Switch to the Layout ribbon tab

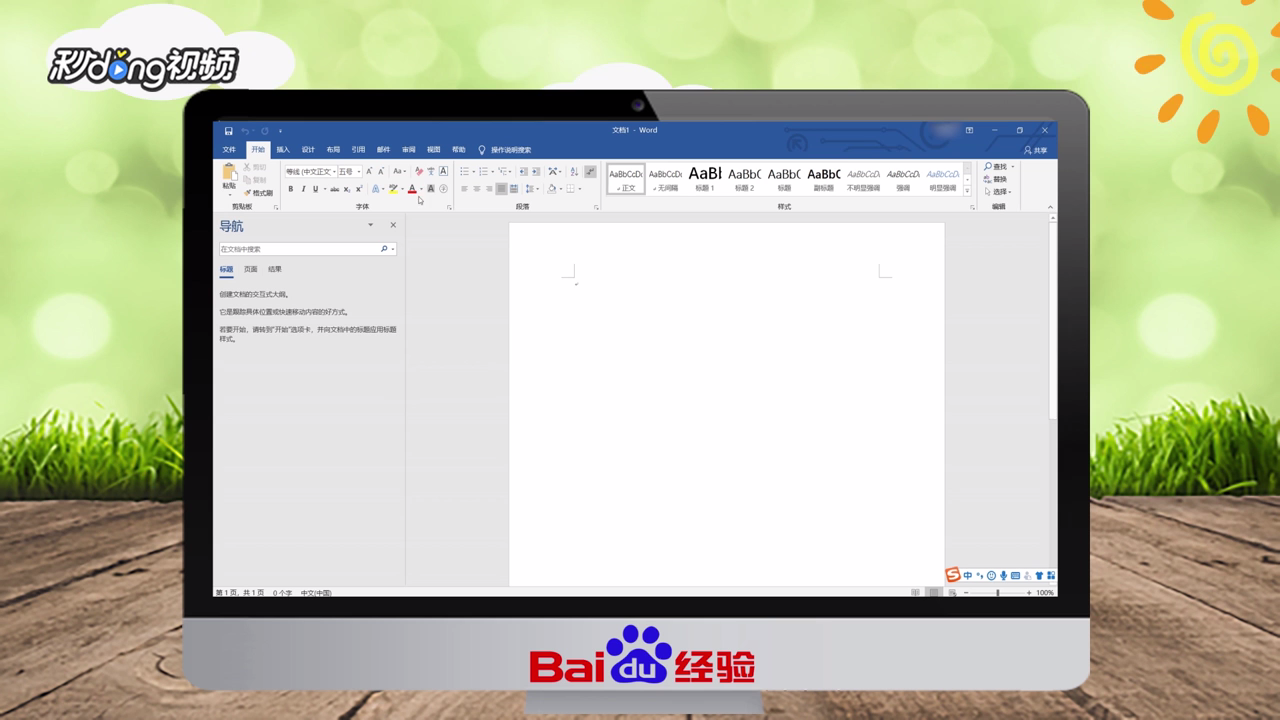click(333, 150)
